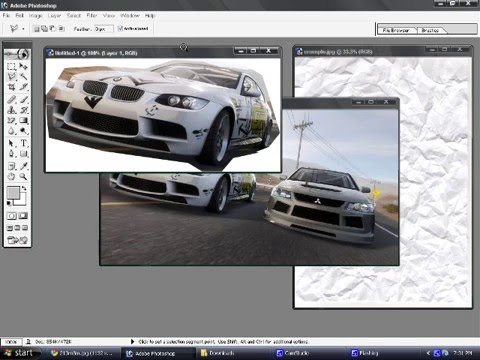Select the Eraser tool
This screenshot has height=360, width=480.
tap(11, 120)
